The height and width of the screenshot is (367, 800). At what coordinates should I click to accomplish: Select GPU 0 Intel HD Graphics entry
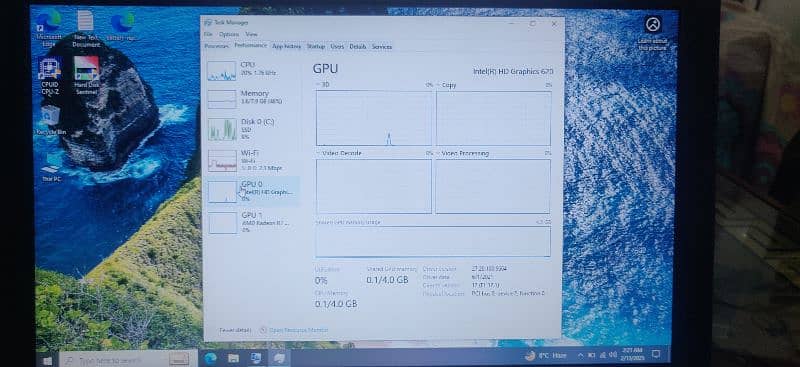[x=254, y=191]
